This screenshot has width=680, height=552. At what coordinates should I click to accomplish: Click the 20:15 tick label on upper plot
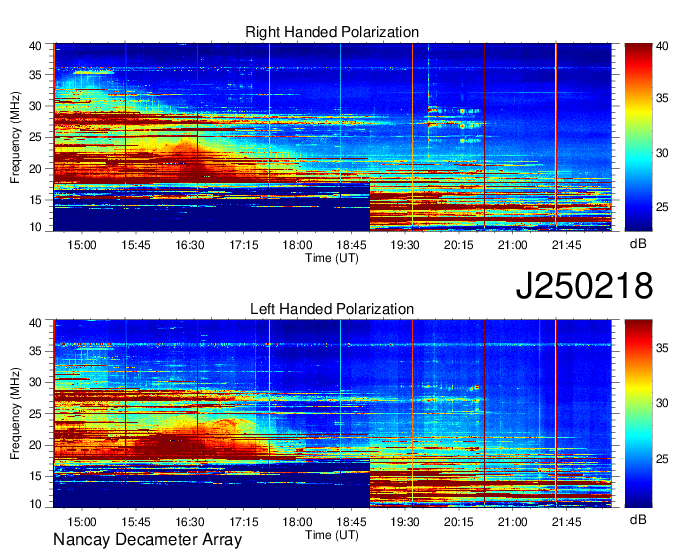coord(459,245)
